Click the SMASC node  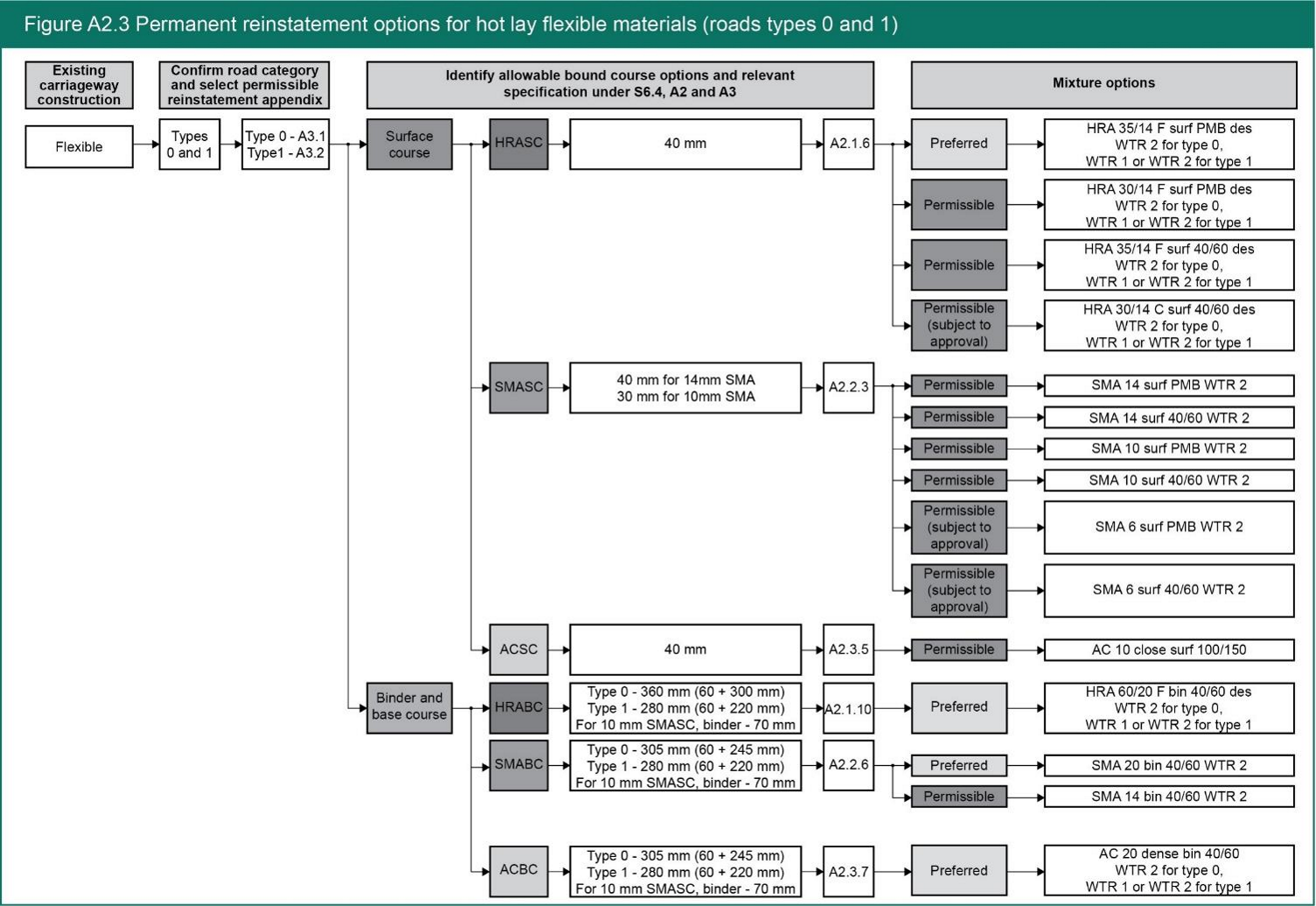click(x=518, y=387)
